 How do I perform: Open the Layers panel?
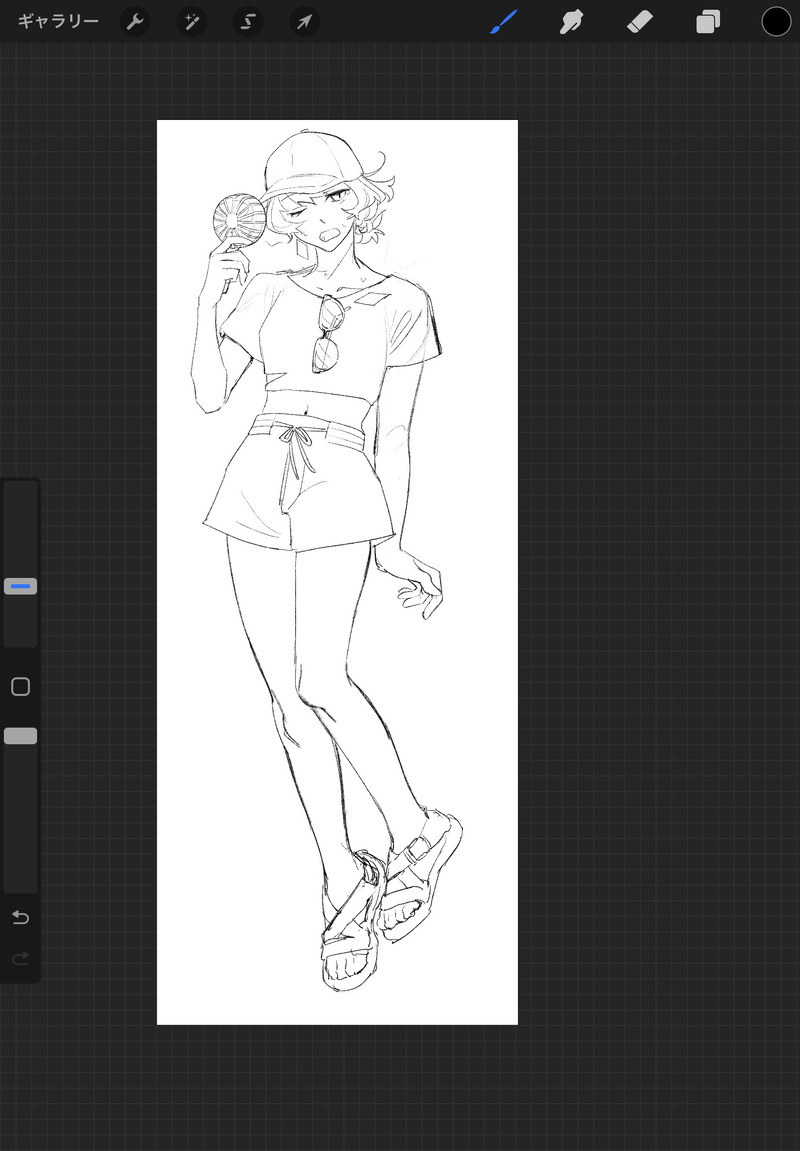click(x=708, y=22)
